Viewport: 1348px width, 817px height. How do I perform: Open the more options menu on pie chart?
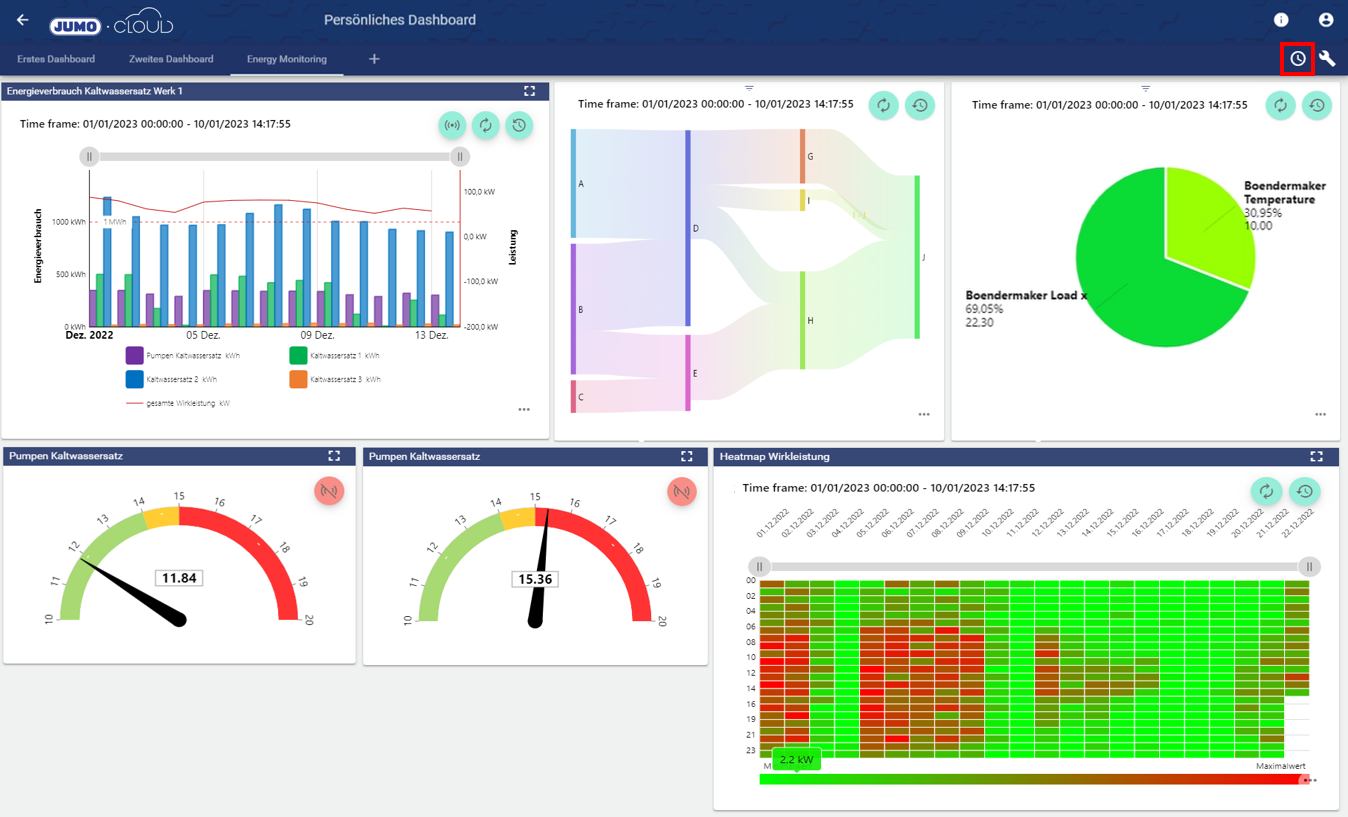pyautogui.click(x=1320, y=414)
